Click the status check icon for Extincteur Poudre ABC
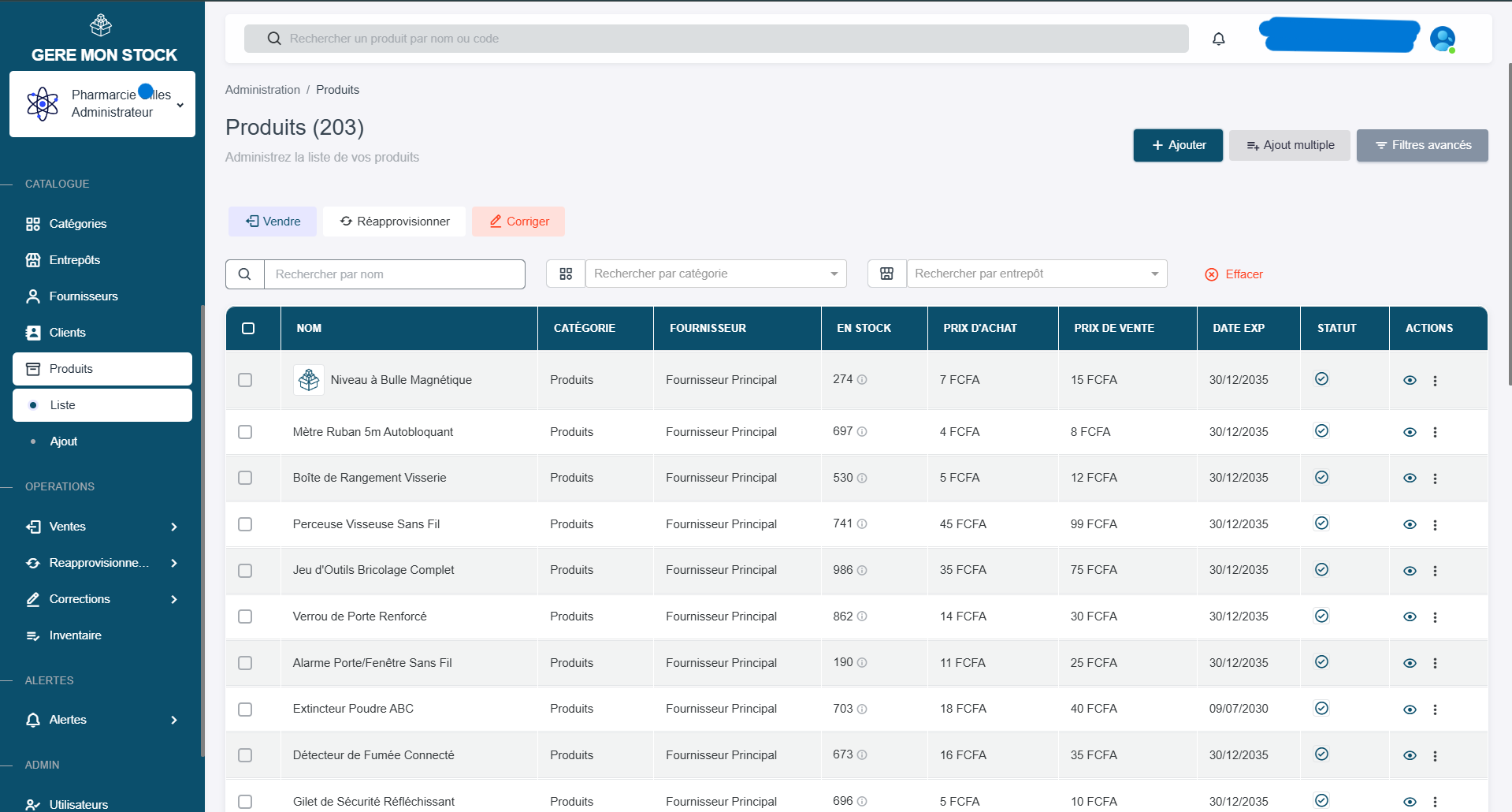This screenshot has width=1512, height=812. (1321, 708)
